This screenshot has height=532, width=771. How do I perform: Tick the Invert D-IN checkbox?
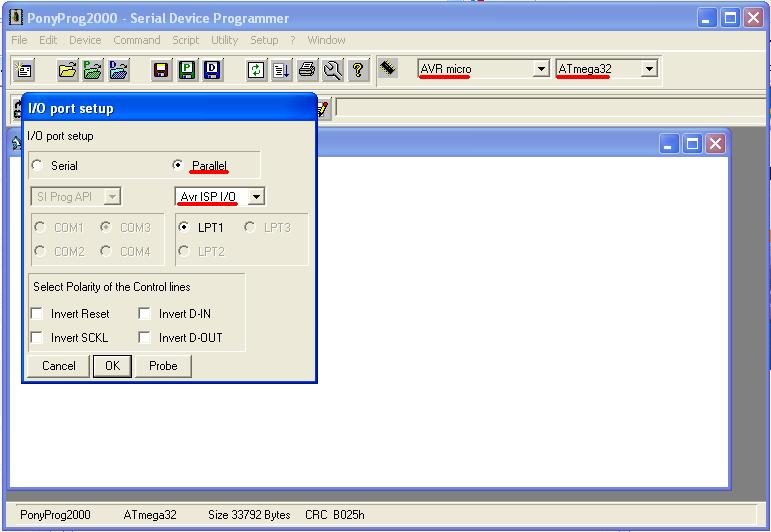point(145,314)
